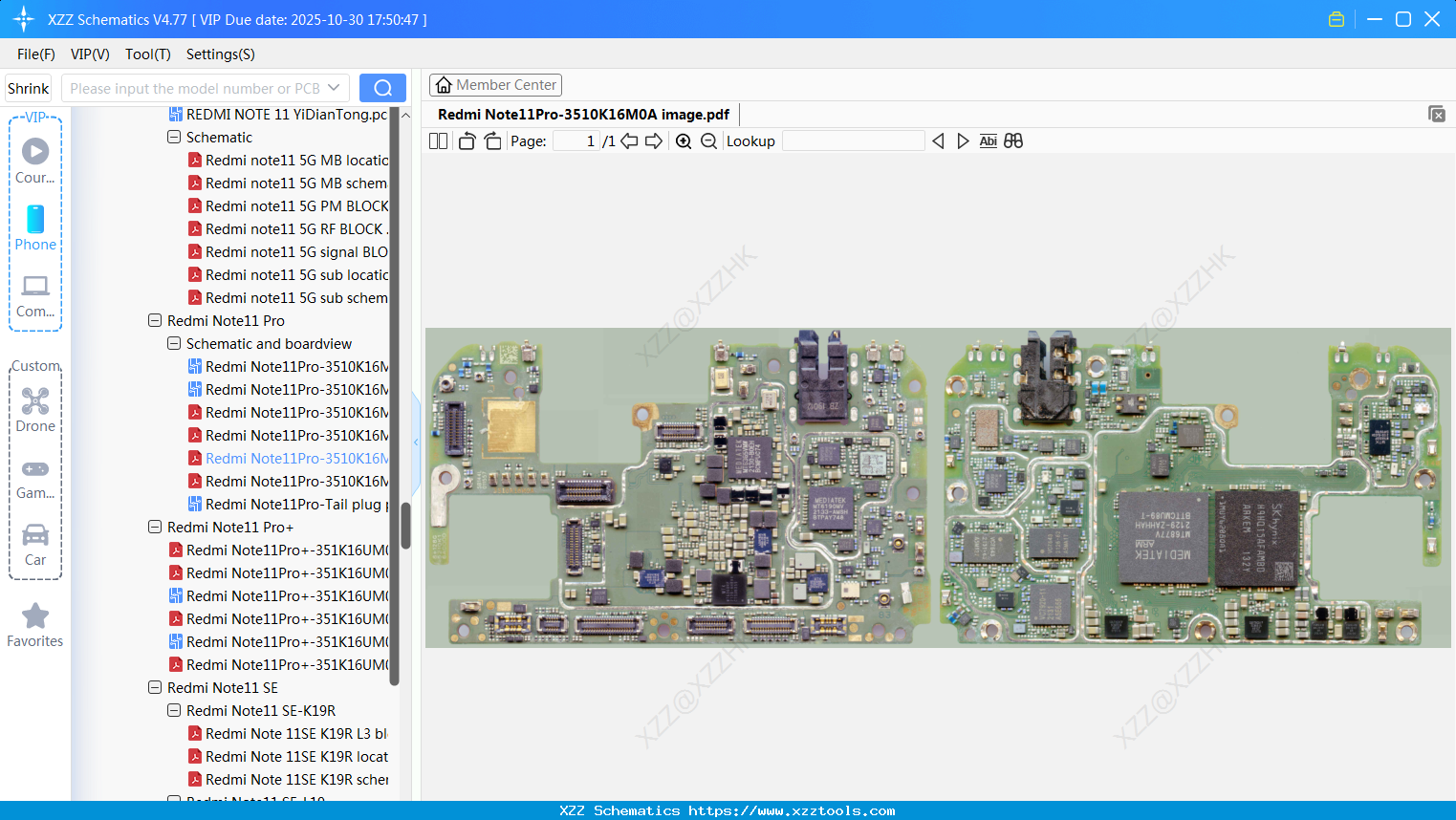Open the Tool(T) menu

click(147, 54)
